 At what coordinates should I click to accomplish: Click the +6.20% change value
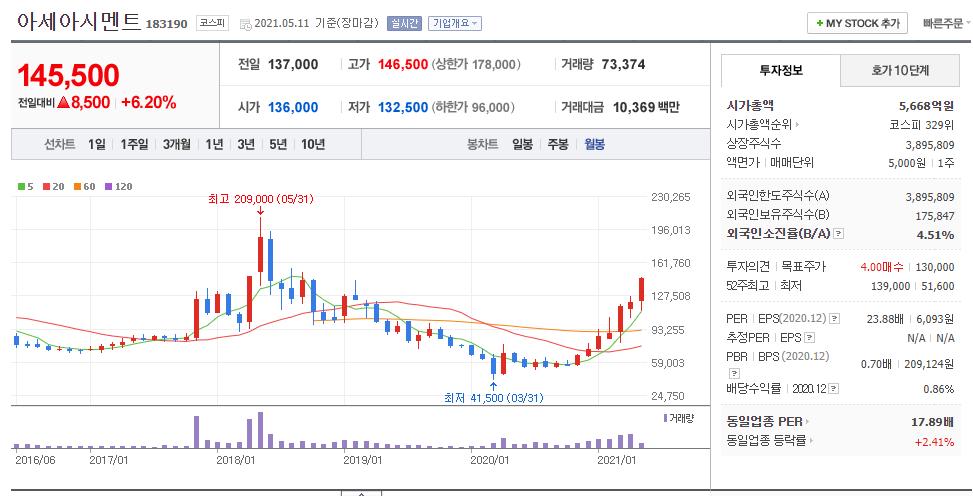point(148,102)
